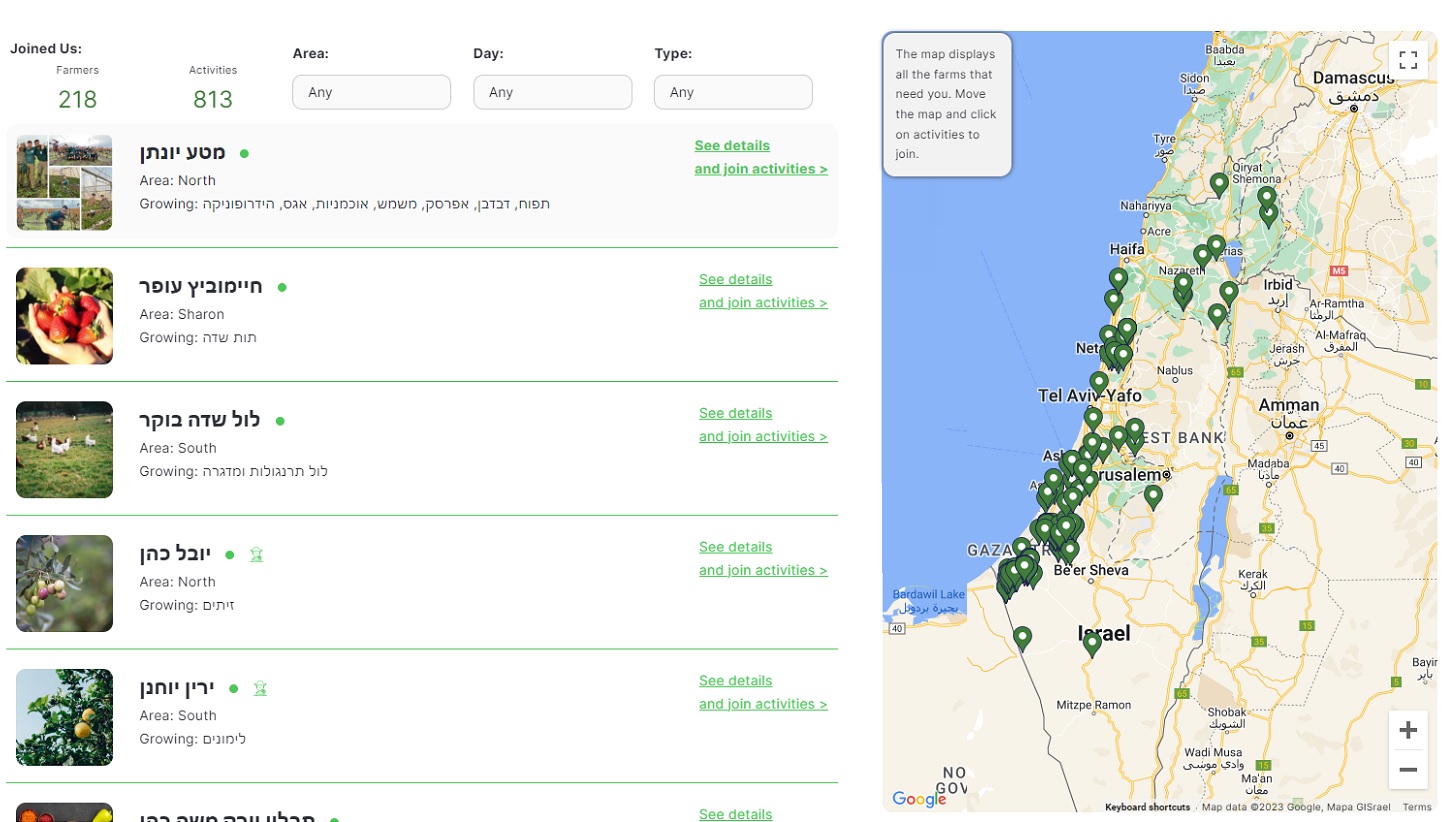Open the Google logo on the map
1442x822 pixels.
pyautogui.click(x=919, y=799)
